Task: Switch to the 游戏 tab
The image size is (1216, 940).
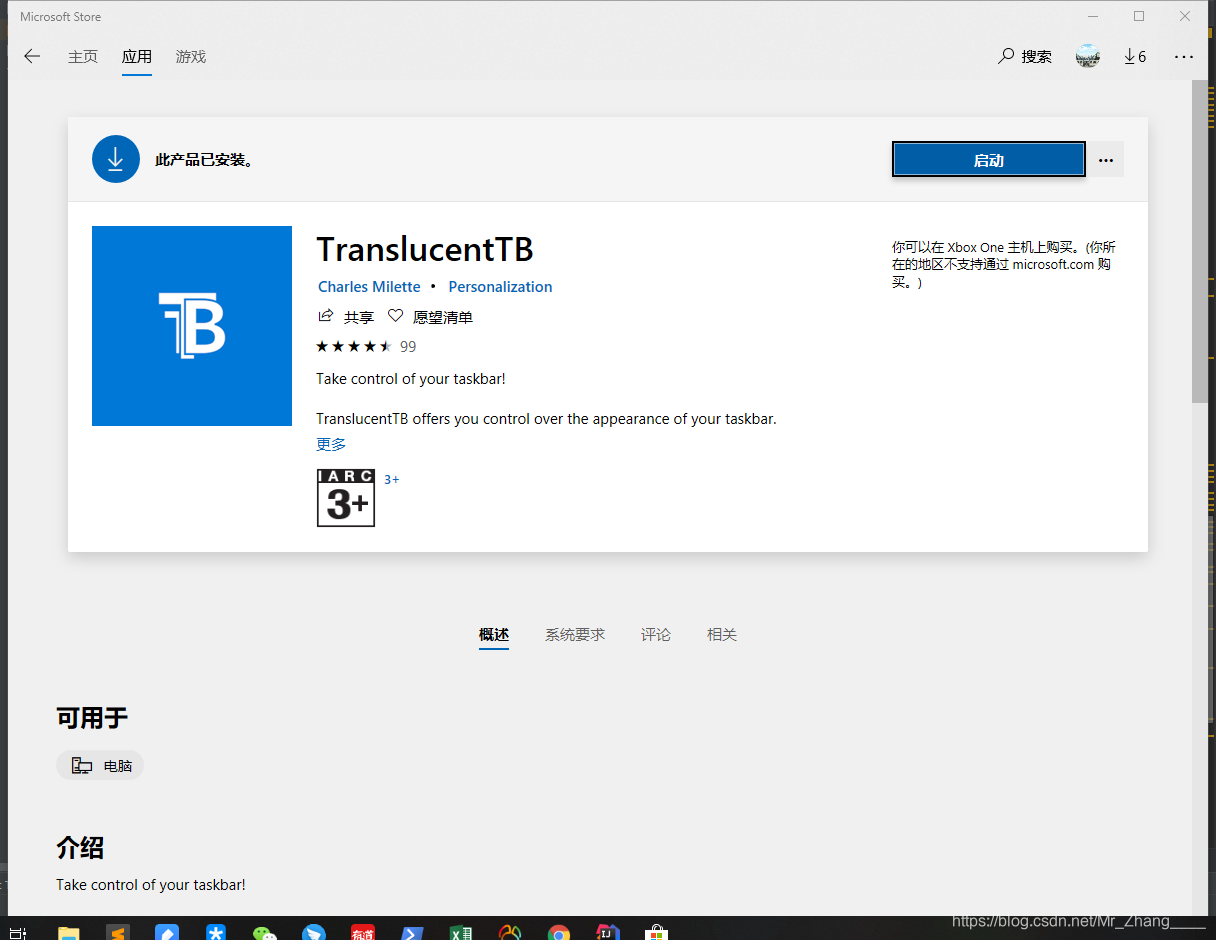Action: [x=190, y=57]
